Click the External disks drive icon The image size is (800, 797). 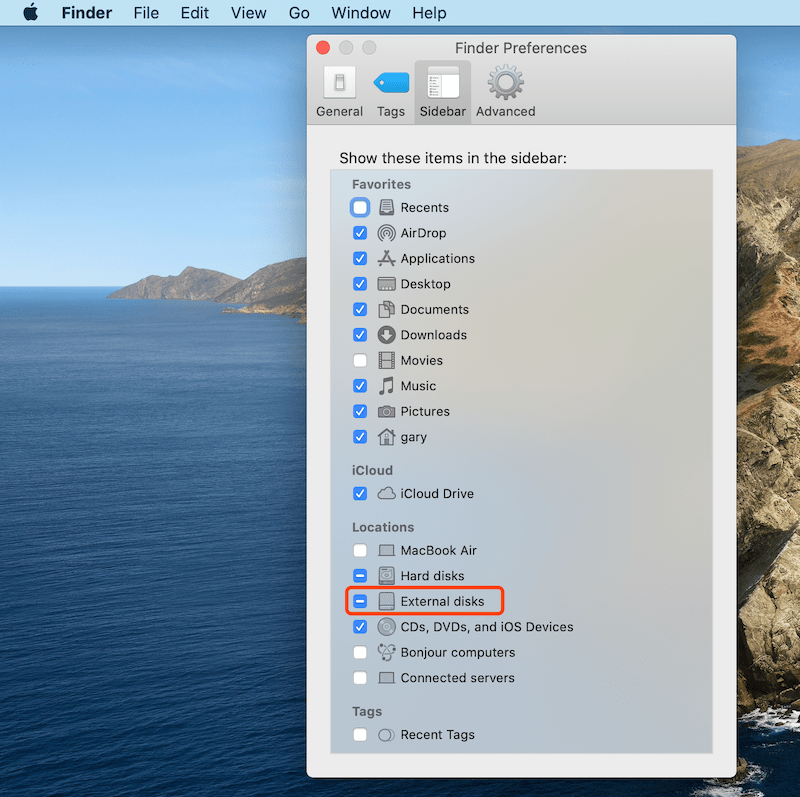tap(386, 601)
